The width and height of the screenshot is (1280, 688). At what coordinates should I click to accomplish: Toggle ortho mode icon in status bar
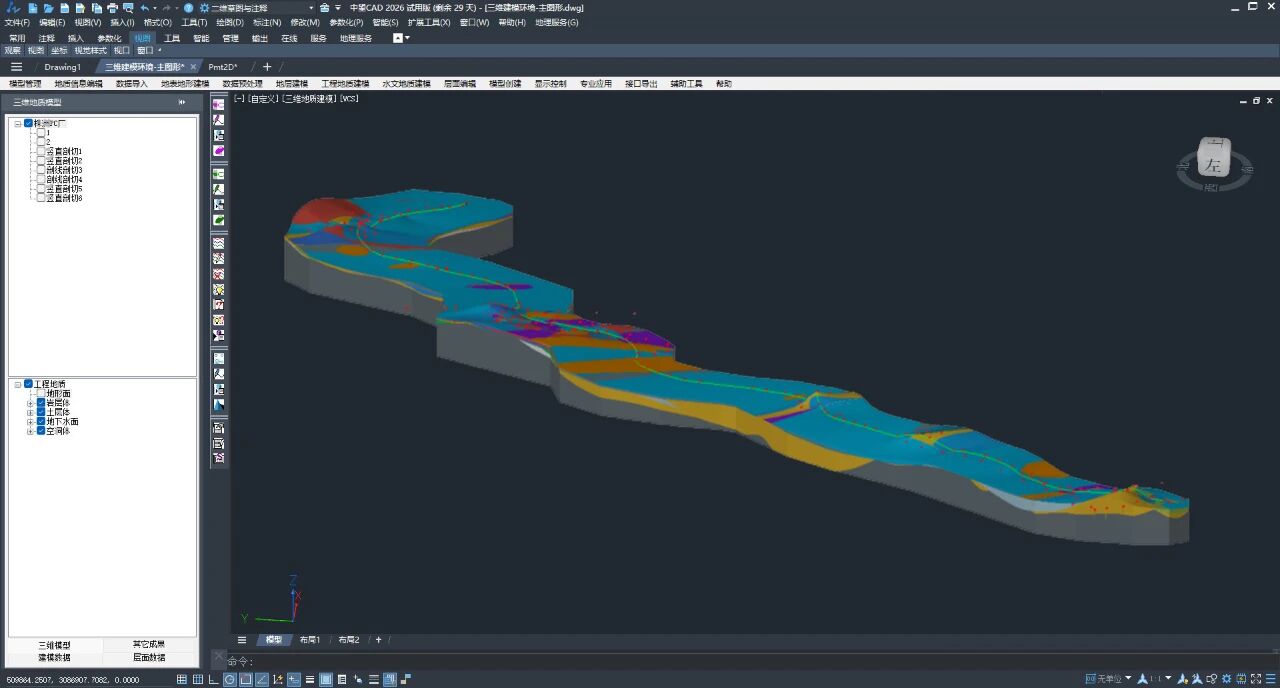[214, 680]
